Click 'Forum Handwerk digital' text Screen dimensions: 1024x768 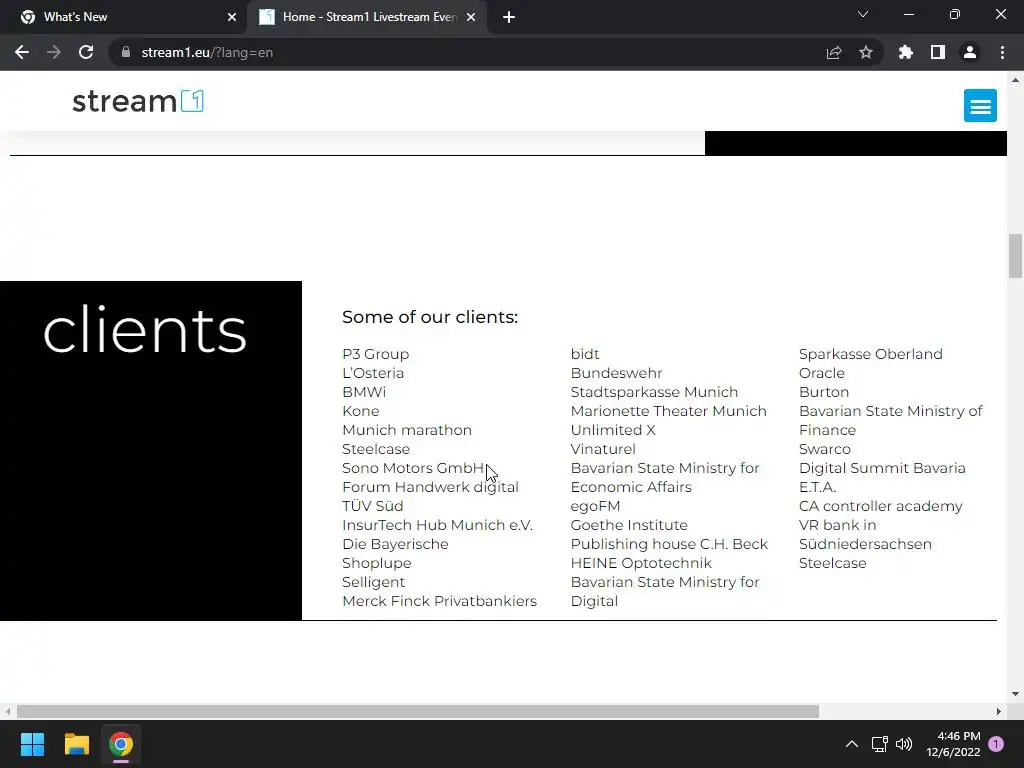point(430,487)
